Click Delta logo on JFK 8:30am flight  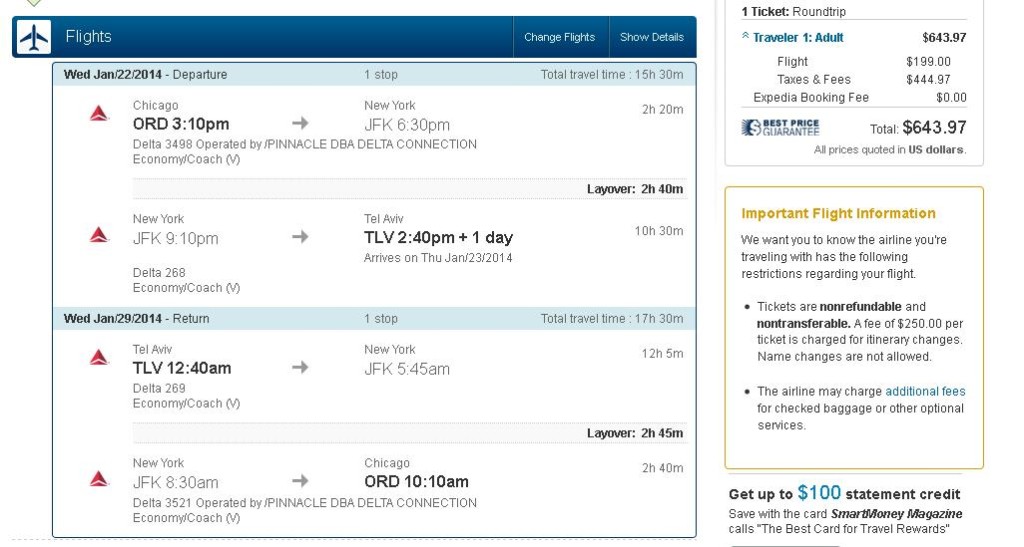pos(98,479)
